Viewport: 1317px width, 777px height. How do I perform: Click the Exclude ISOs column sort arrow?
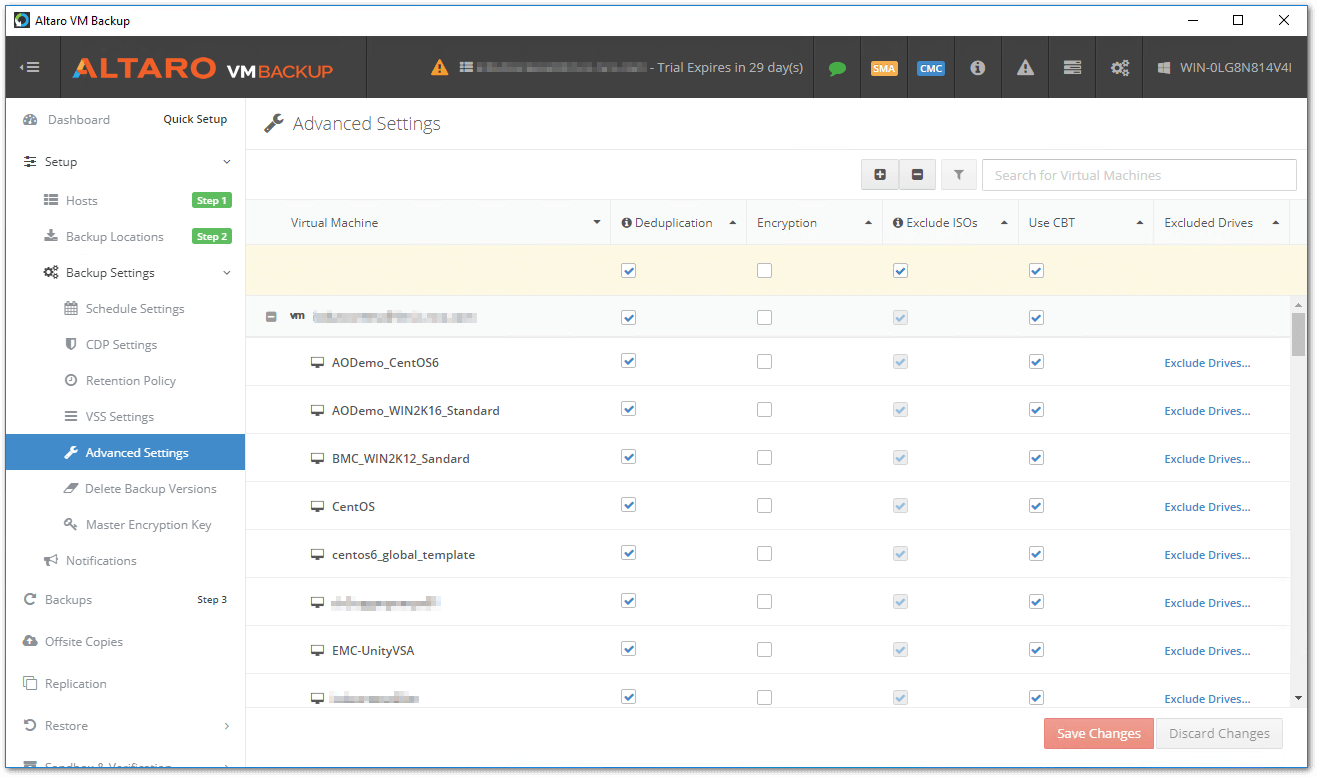tap(1004, 223)
